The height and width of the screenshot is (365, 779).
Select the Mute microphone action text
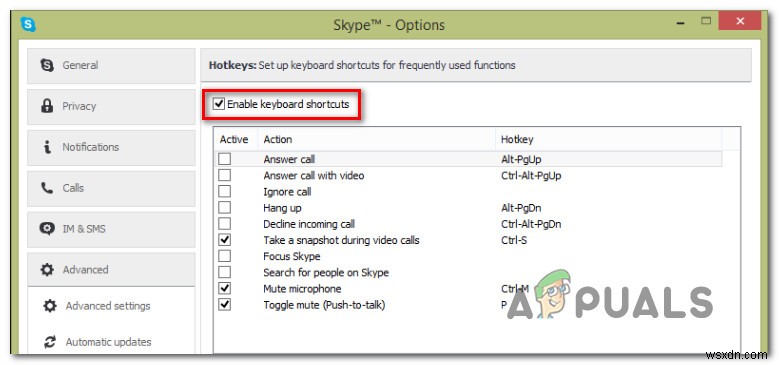302,289
